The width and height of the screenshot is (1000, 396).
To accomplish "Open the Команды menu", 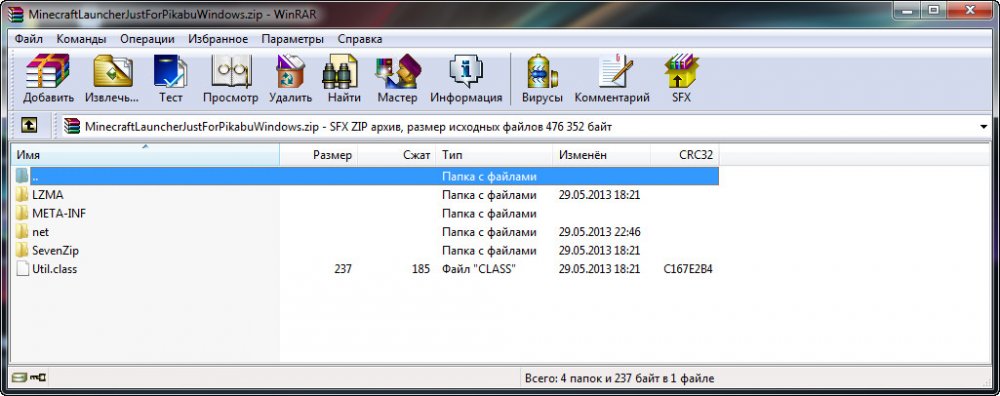I will [81, 39].
